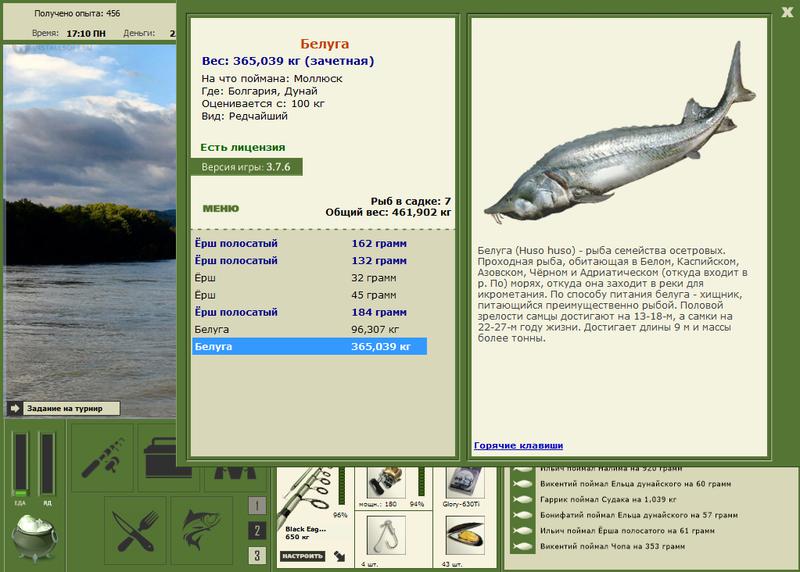The height and width of the screenshot is (572, 800).
Task: Click the Белуга title heading
Action: [324, 44]
